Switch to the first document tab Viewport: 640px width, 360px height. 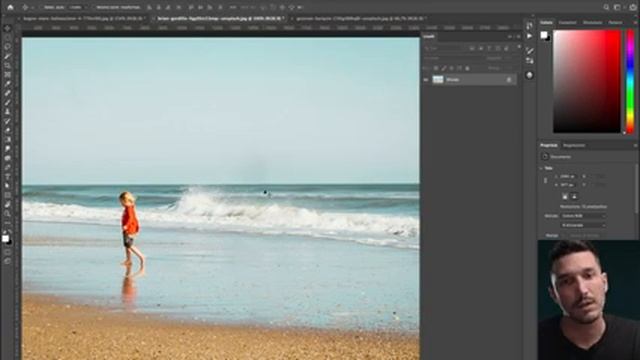83,18
